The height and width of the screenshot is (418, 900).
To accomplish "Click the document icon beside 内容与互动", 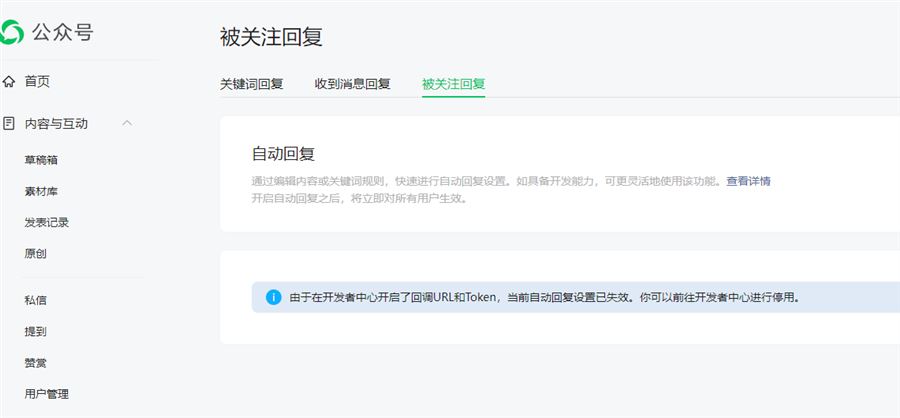I will coord(9,124).
